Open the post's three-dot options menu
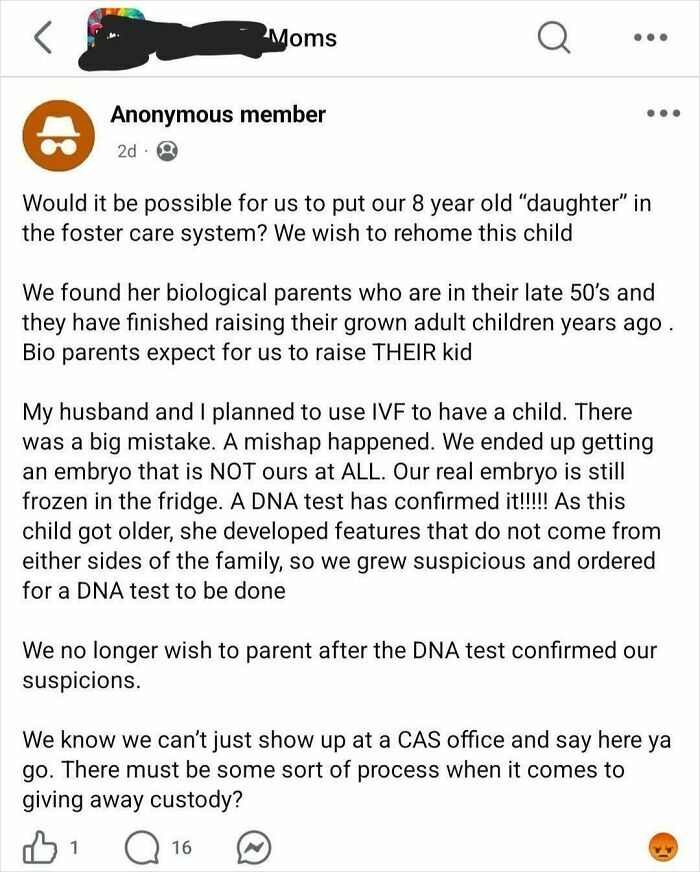The image size is (700, 872). tap(662, 112)
